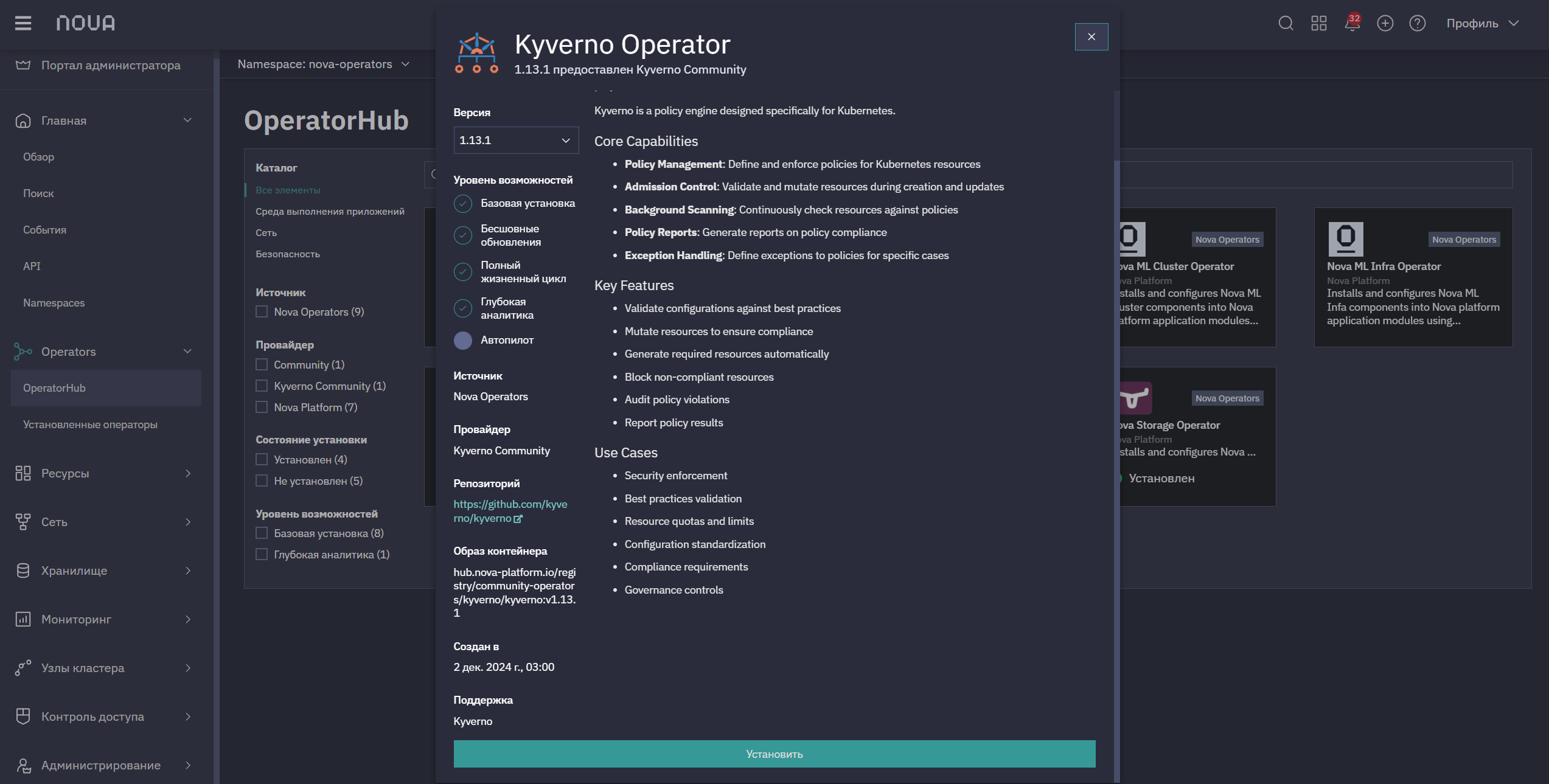The image size is (1549, 784).
Task: Select OperatorHub in sidebar
Action: (106, 388)
